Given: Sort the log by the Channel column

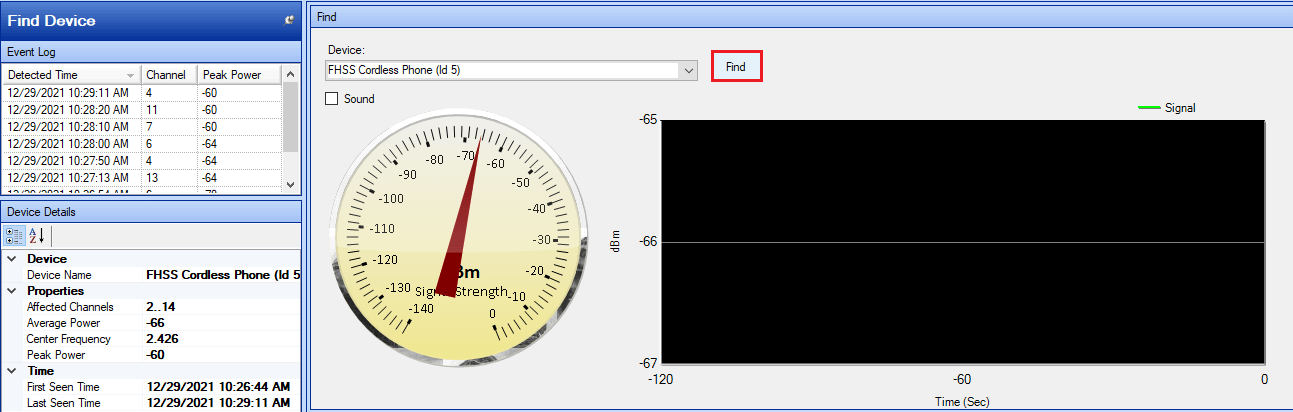Looking at the screenshot, I should [169, 75].
